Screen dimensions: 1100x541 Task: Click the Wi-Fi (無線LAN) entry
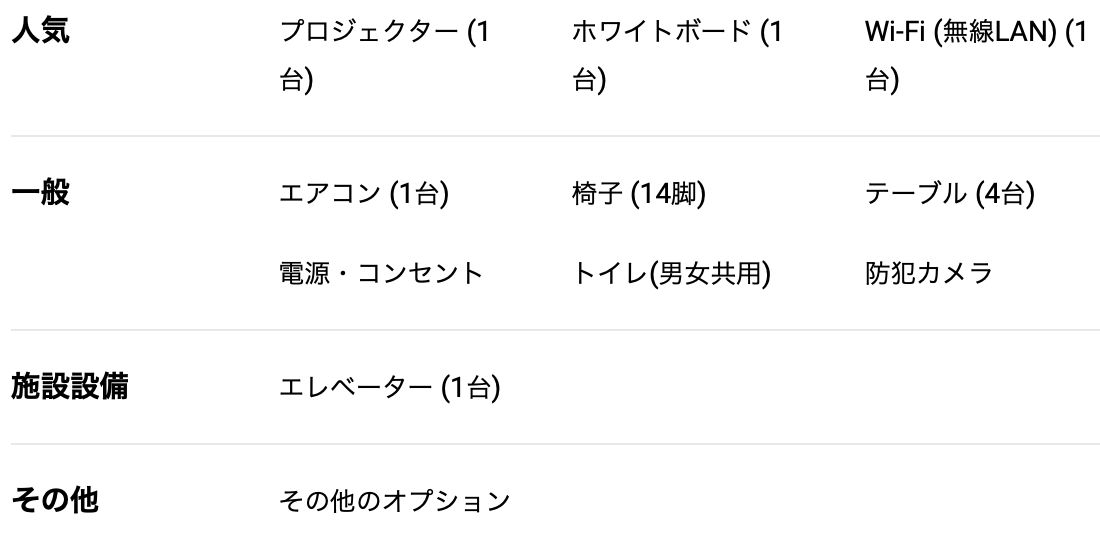(x=976, y=55)
